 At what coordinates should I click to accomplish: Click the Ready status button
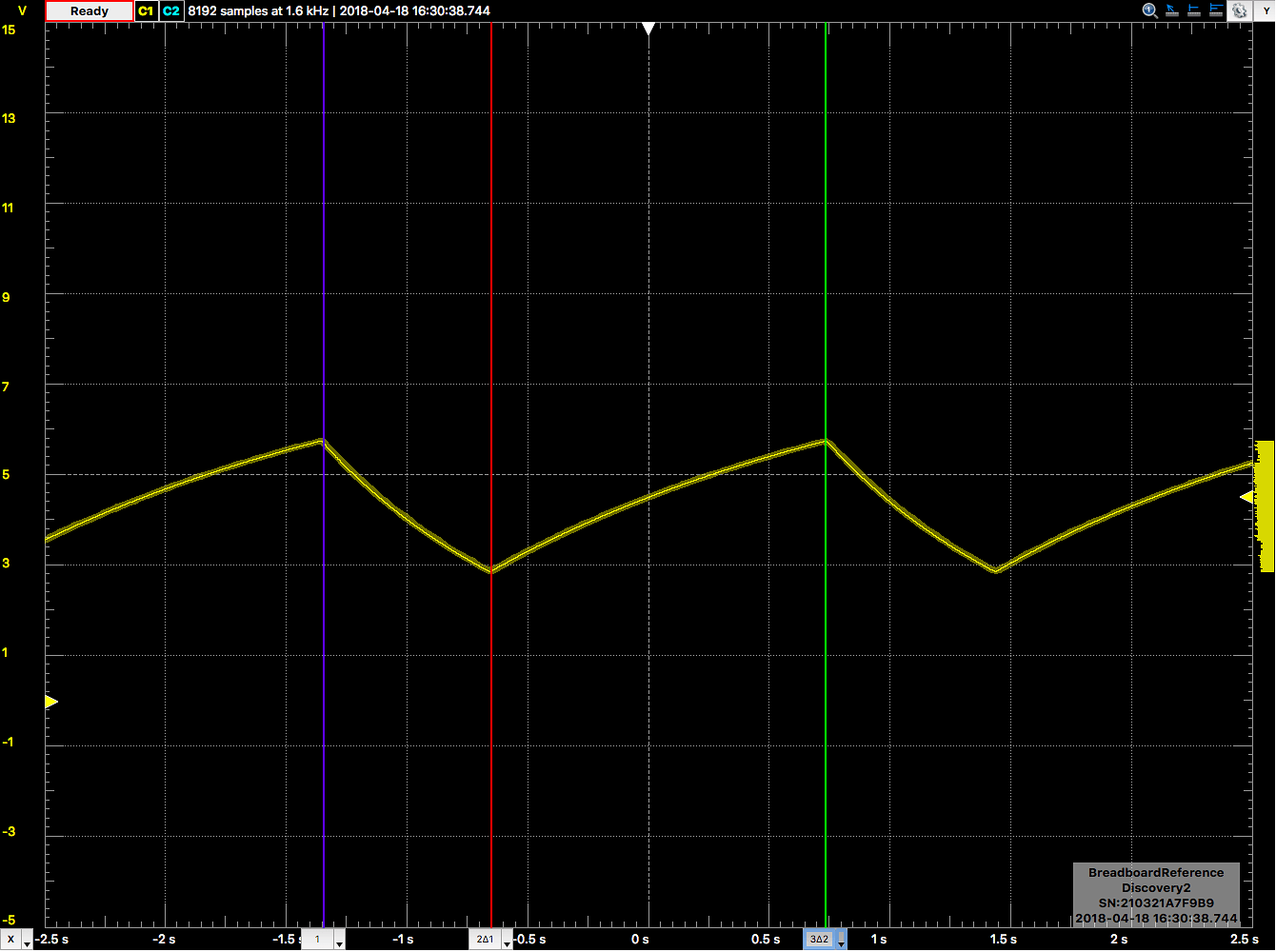click(x=90, y=10)
